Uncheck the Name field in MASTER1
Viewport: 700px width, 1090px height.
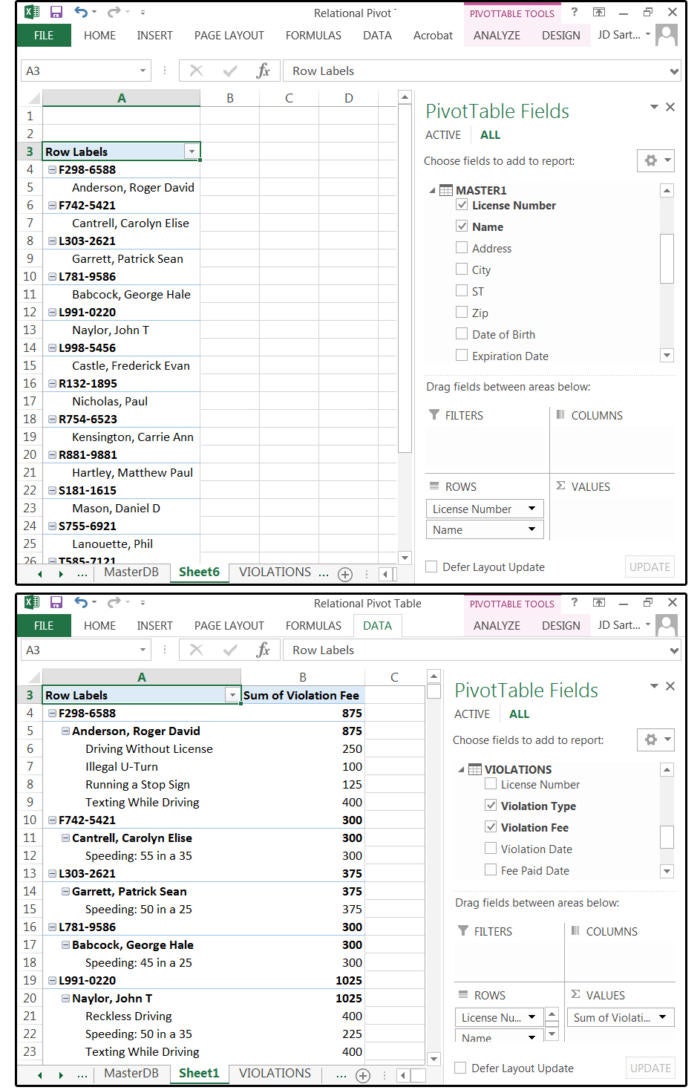point(462,226)
